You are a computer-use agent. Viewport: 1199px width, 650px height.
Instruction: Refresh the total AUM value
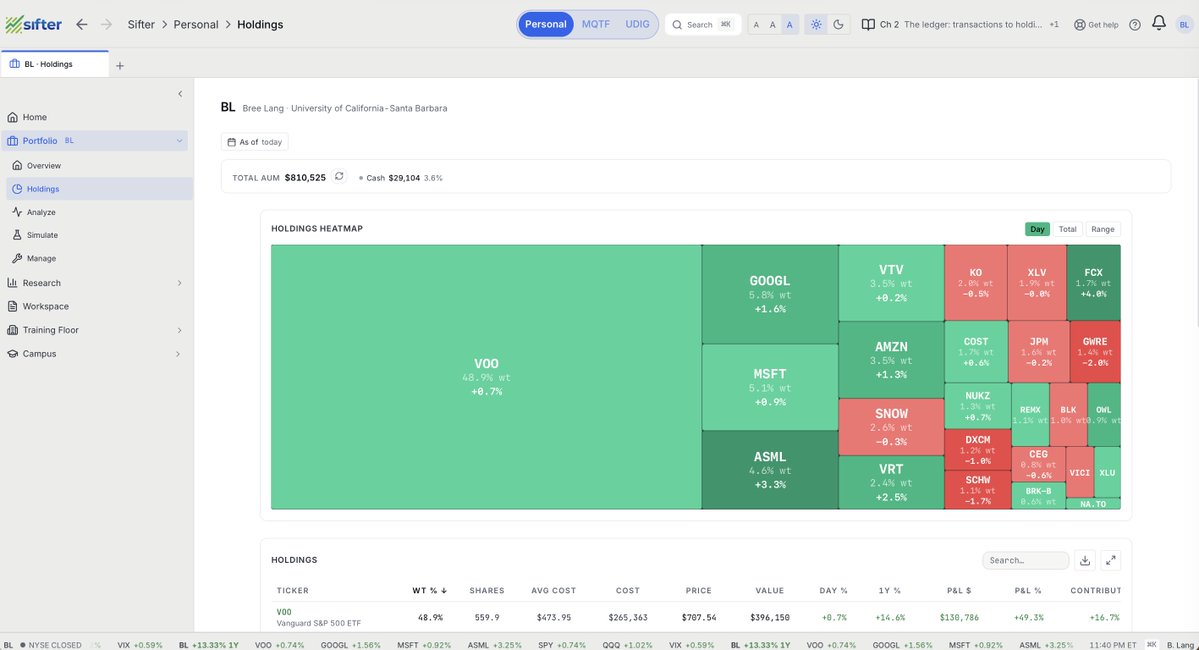coord(339,177)
